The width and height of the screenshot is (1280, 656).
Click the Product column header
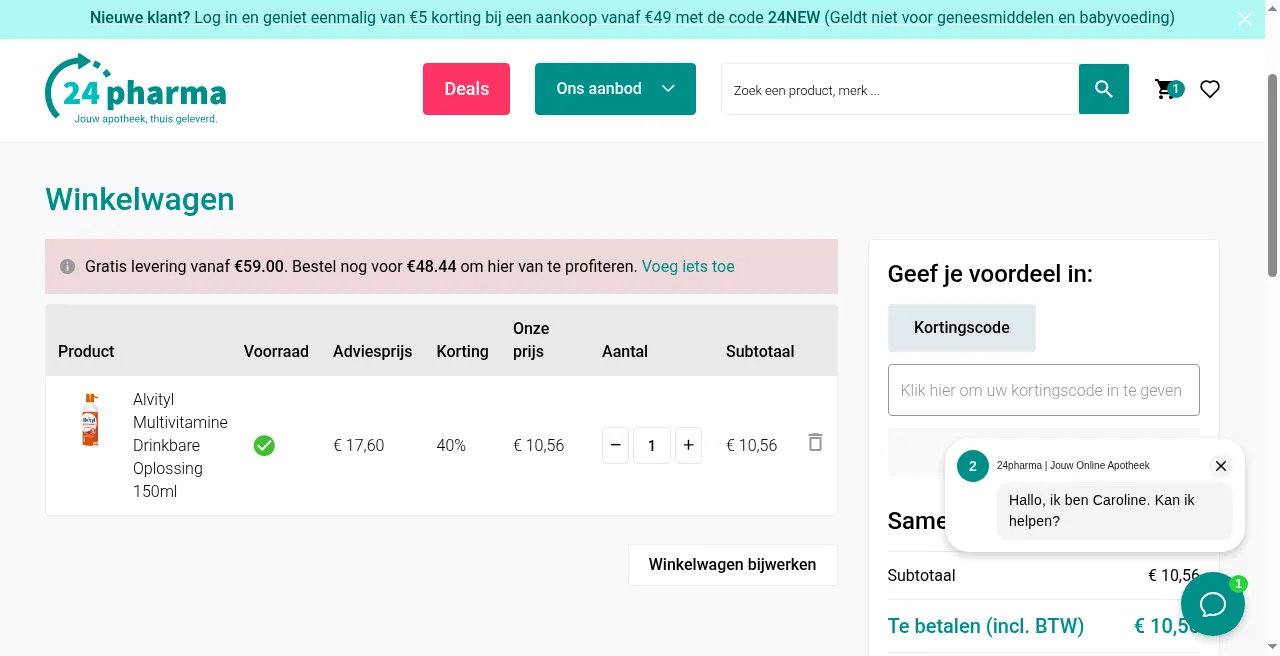point(86,351)
